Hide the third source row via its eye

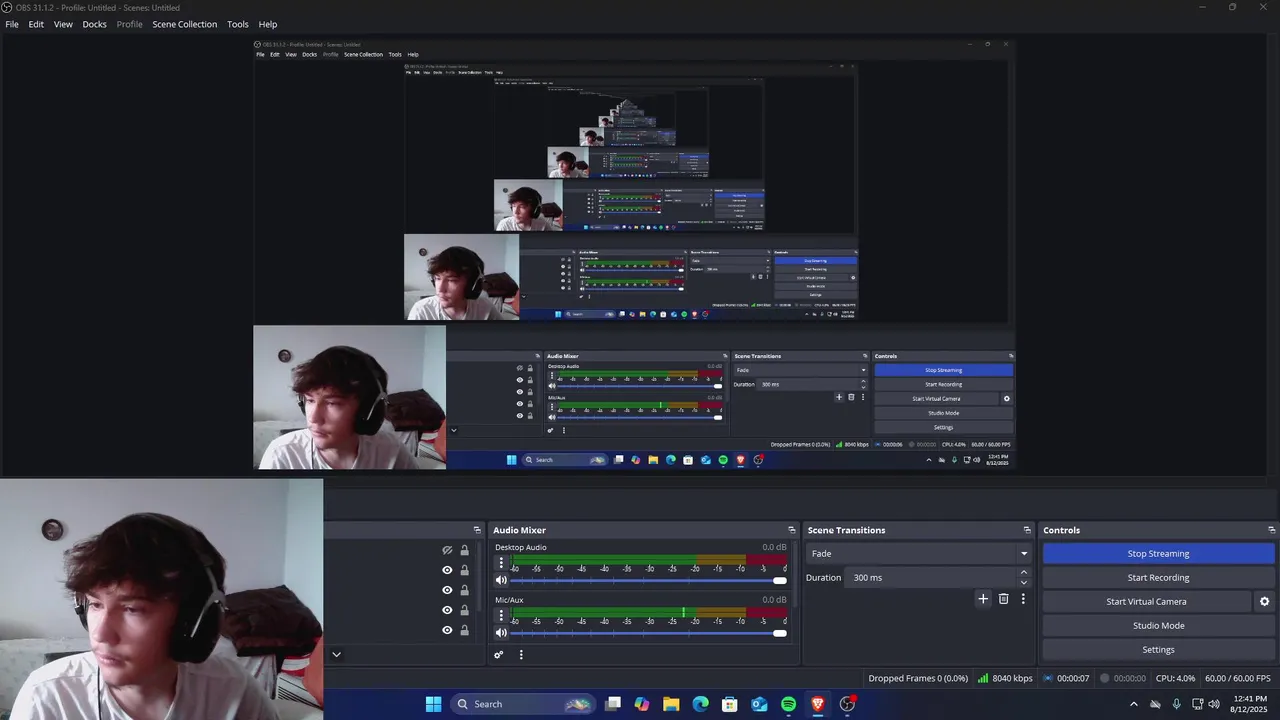coord(447,590)
